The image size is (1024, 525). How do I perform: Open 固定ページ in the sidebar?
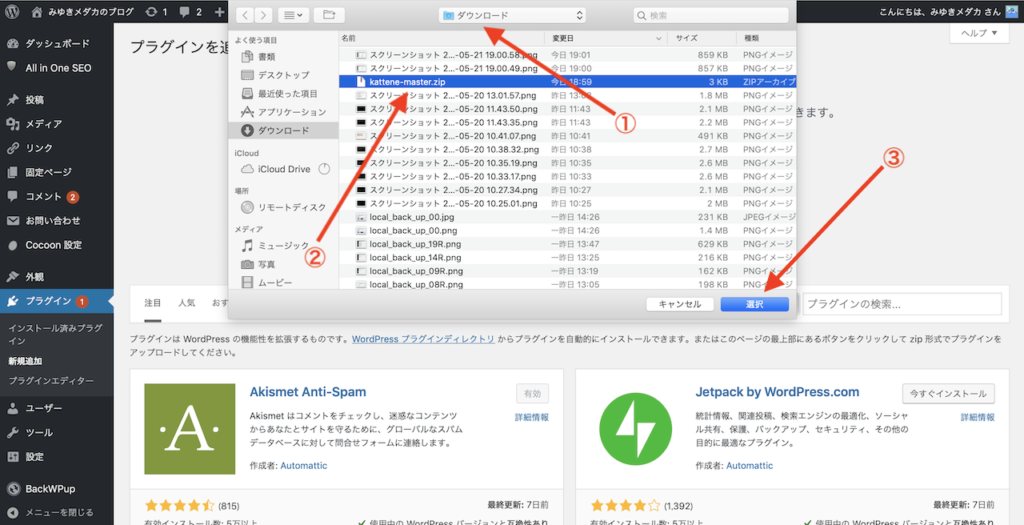click(x=57, y=172)
